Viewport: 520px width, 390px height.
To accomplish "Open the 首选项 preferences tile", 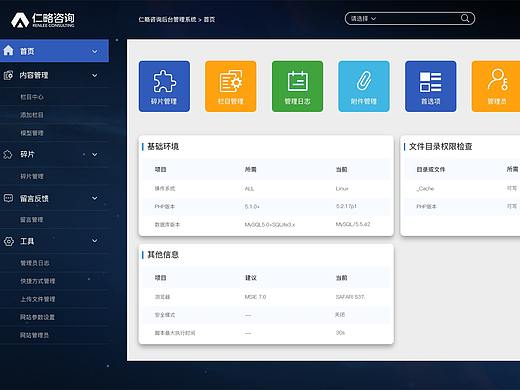I will tap(431, 86).
